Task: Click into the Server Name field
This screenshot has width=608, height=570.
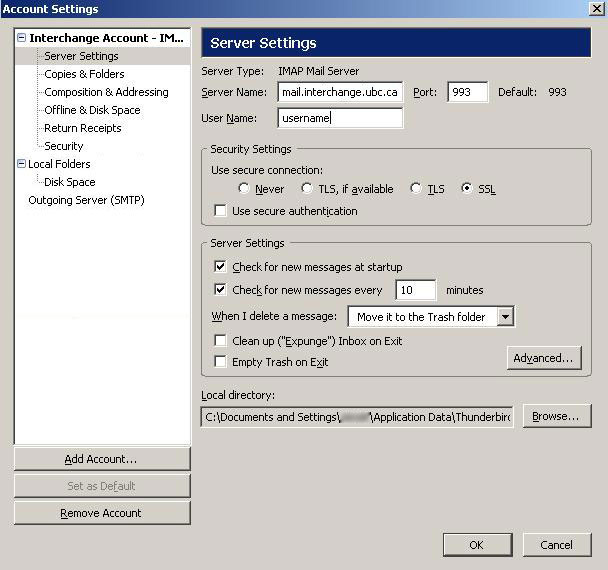Action: pos(340,92)
